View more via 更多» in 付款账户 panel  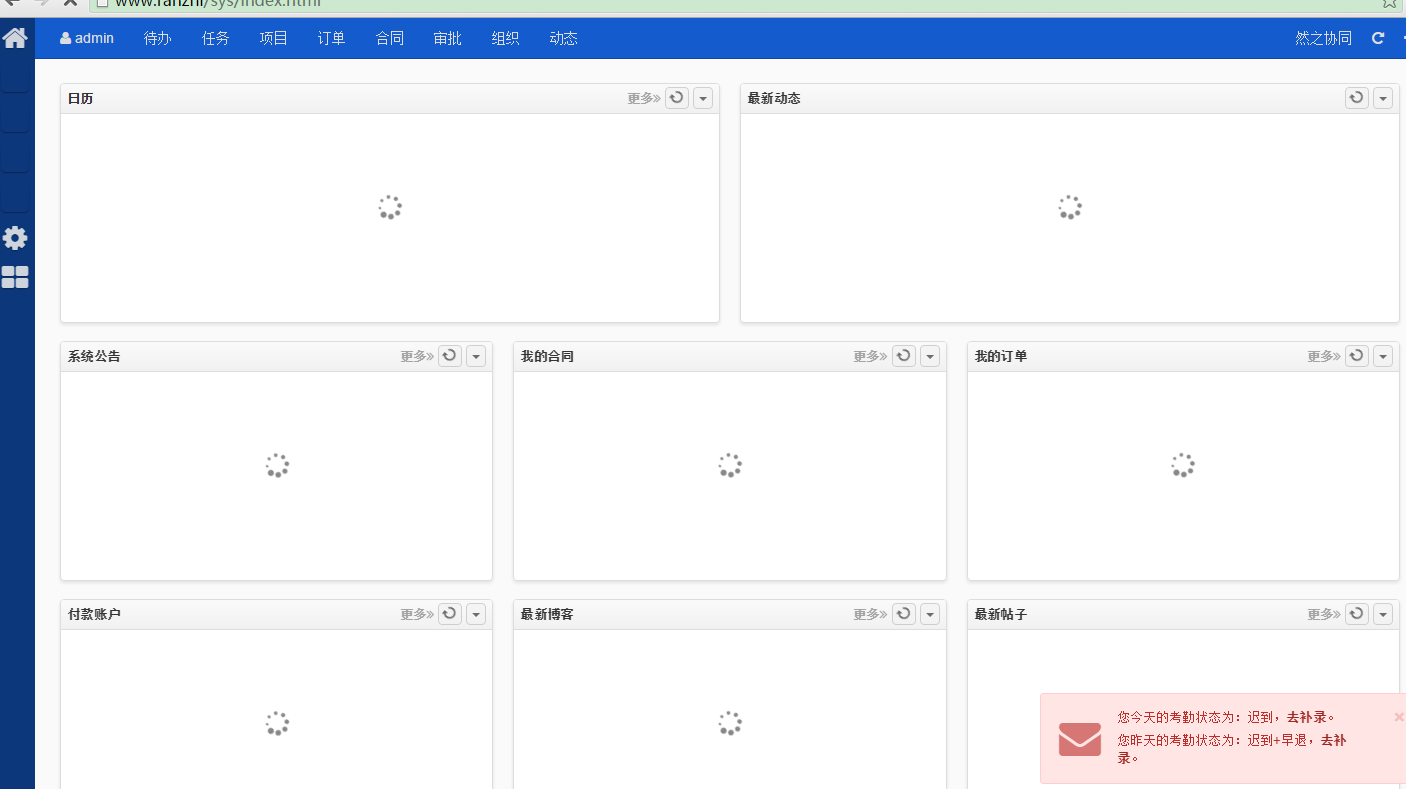point(417,614)
